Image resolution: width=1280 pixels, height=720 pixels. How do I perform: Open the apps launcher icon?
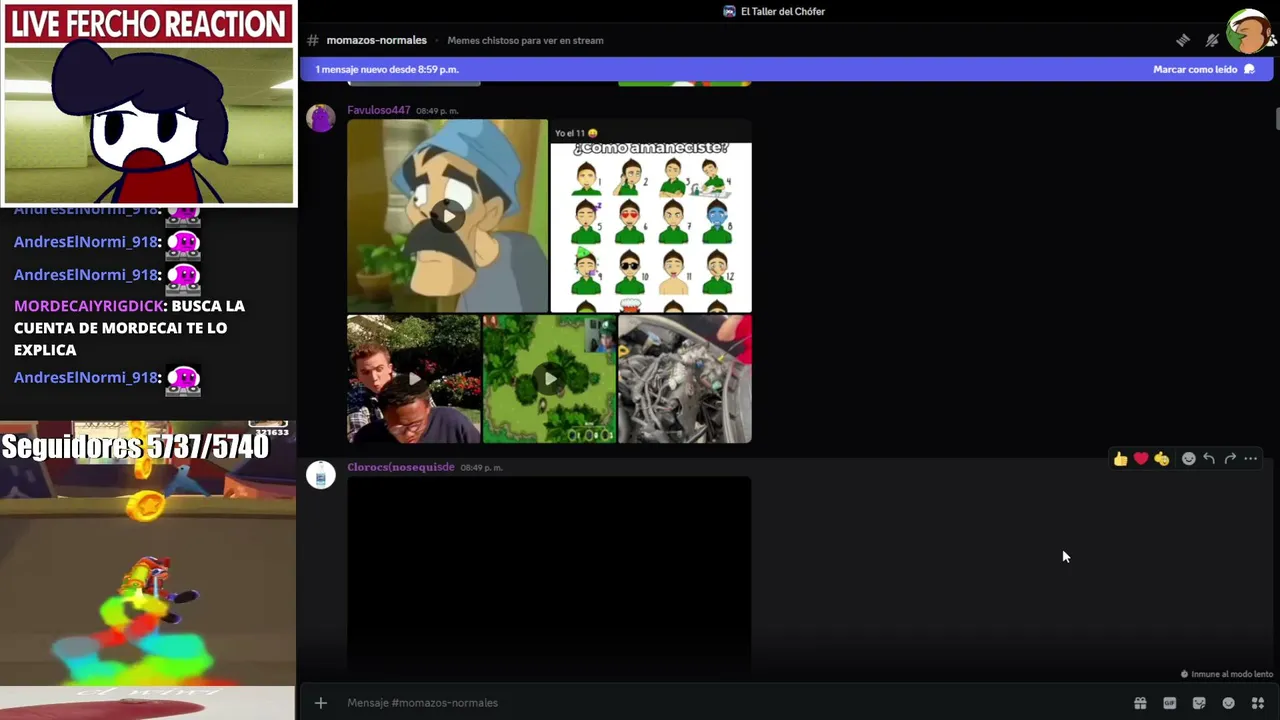pyautogui.click(x=1258, y=703)
